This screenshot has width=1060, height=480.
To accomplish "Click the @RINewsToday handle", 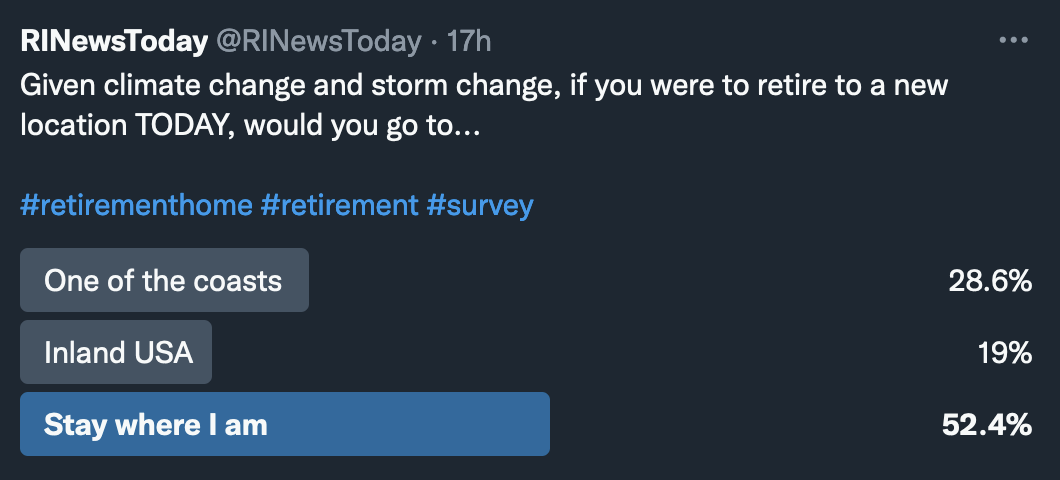I will 318,41.
